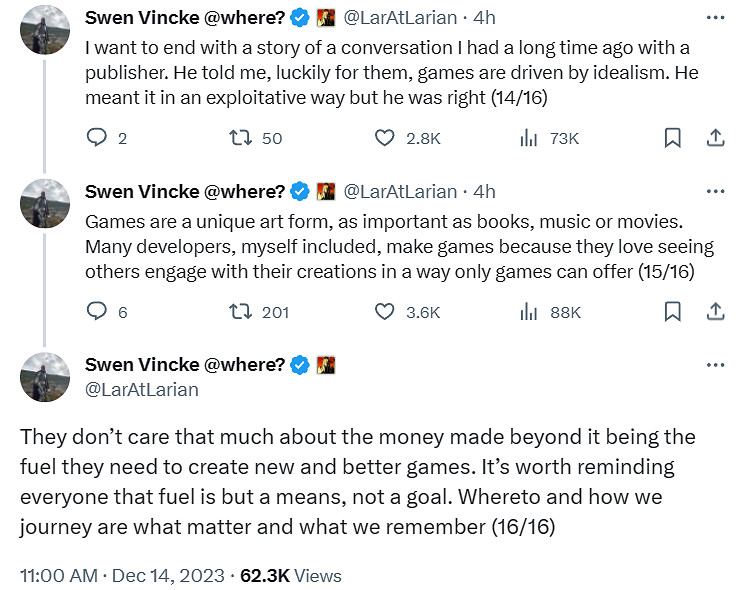The height and width of the screenshot is (590, 748).
Task: Like the 14/16 tweet
Action: [x=385, y=138]
